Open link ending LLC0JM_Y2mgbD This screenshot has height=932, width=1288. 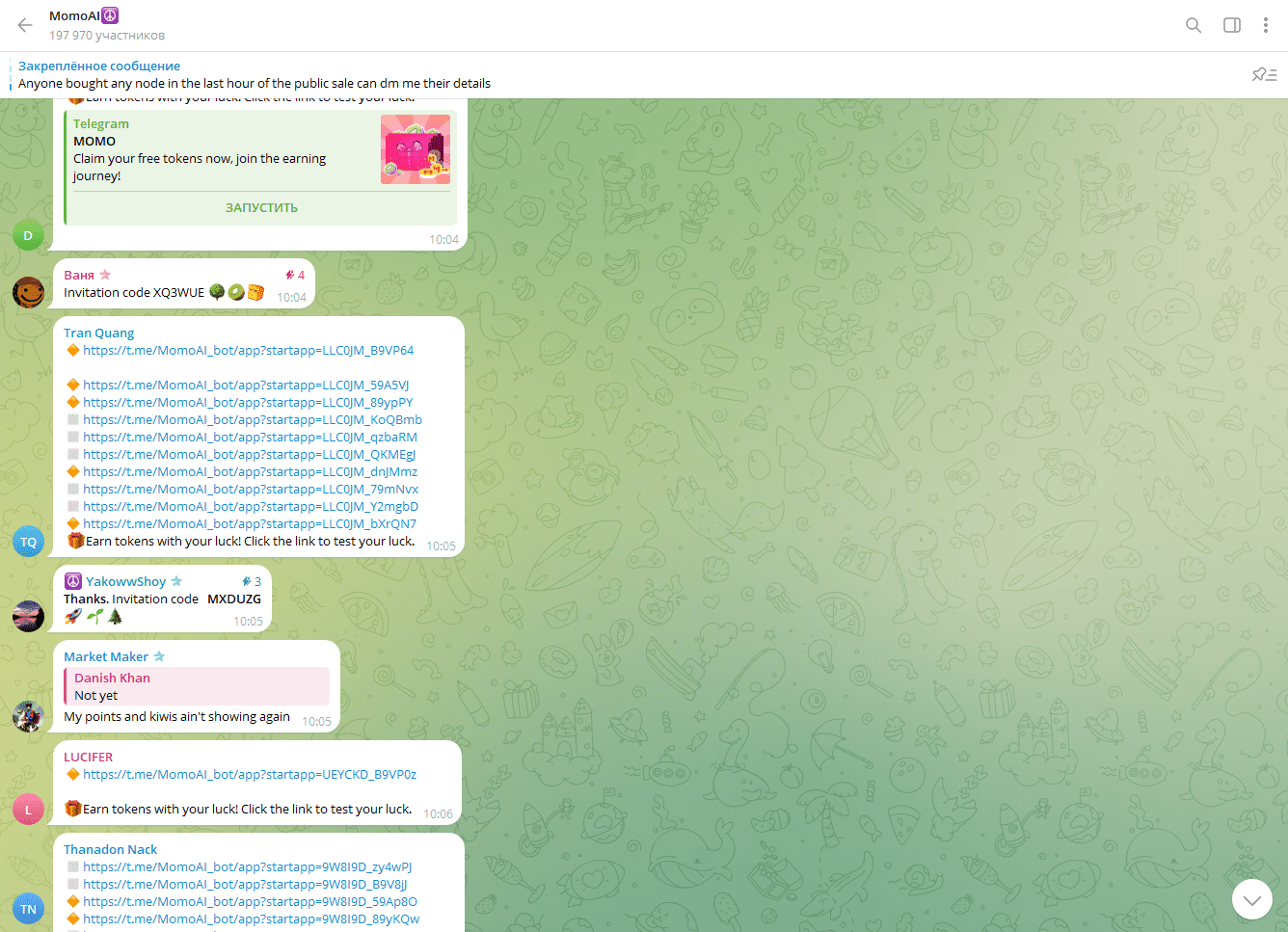tap(251, 506)
